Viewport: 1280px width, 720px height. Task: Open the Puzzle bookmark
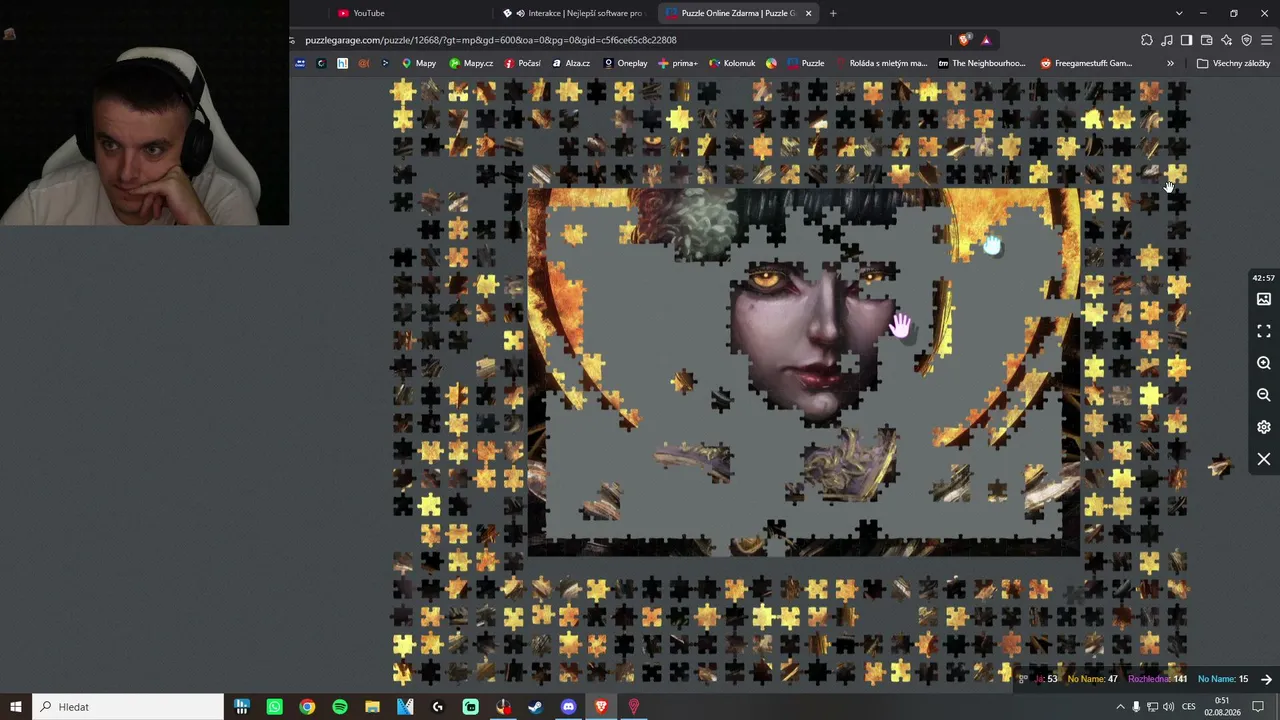(806, 63)
